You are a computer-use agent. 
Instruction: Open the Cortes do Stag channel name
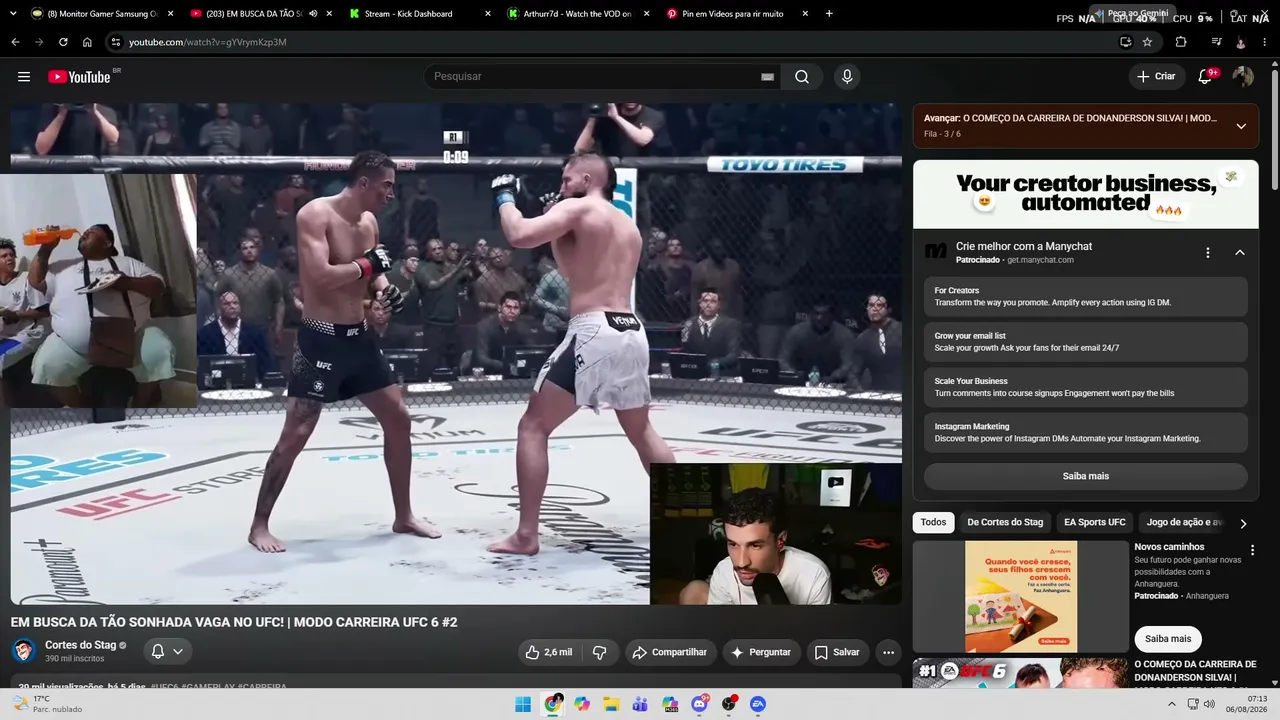80,645
